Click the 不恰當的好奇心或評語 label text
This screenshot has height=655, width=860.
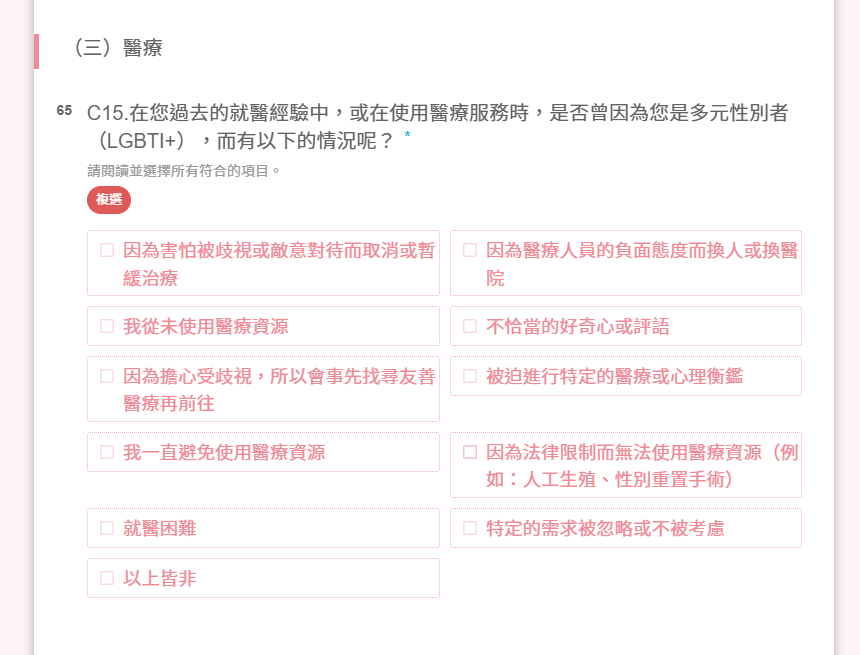(x=578, y=326)
